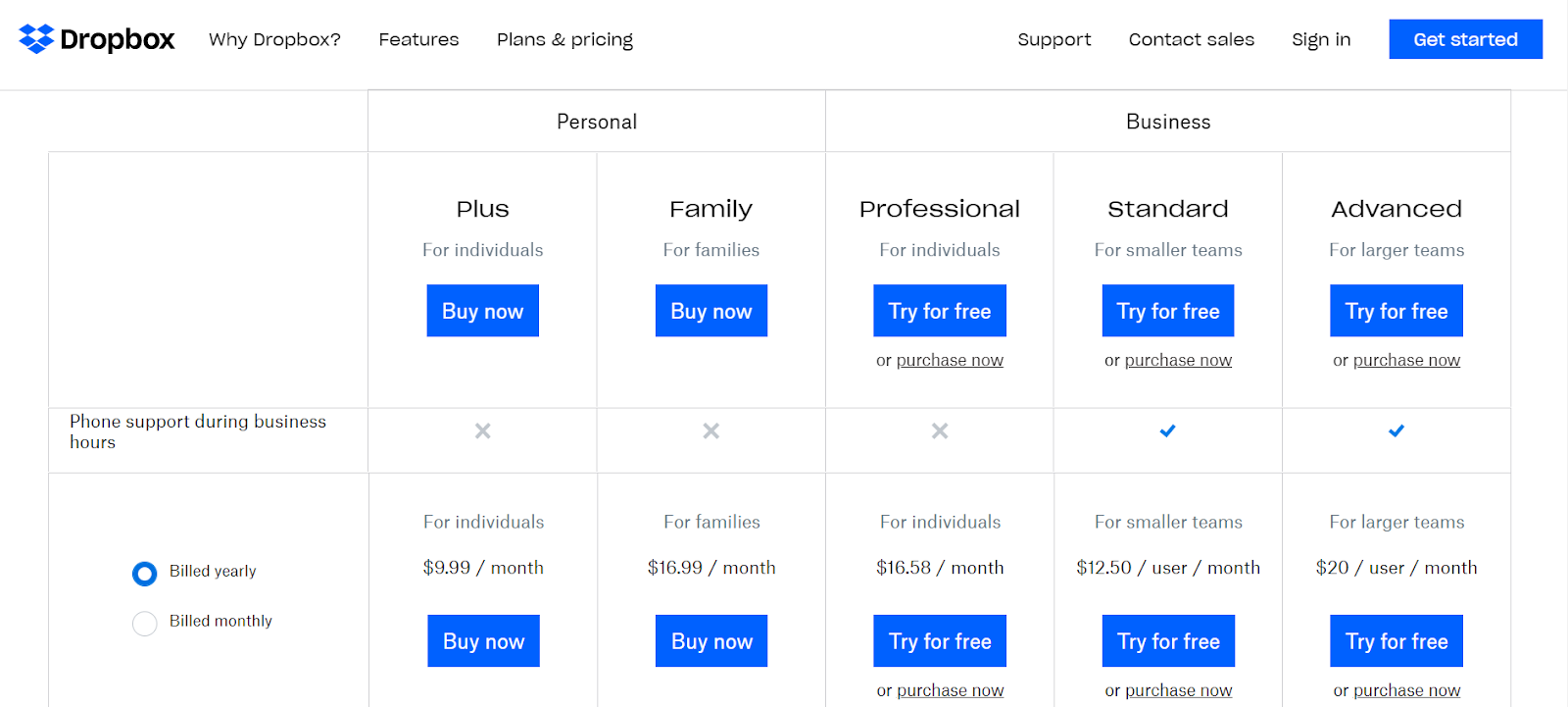Screen dimensions: 1568x707
Task: Click the X icon under Family plan
Action: [x=710, y=430]
